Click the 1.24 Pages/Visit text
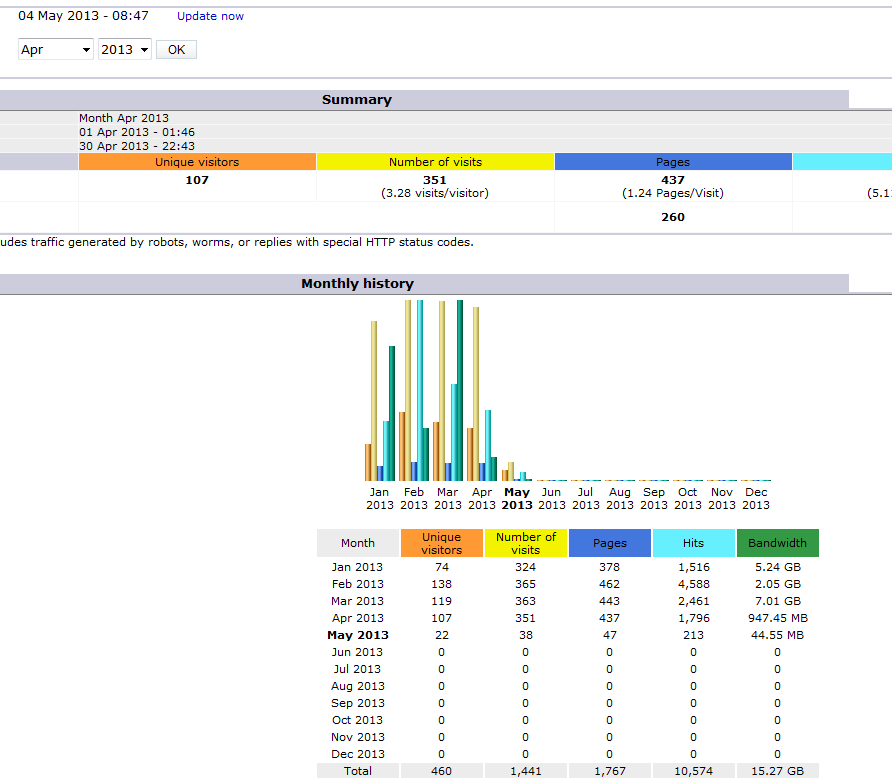892x783 pixels. 673,193
